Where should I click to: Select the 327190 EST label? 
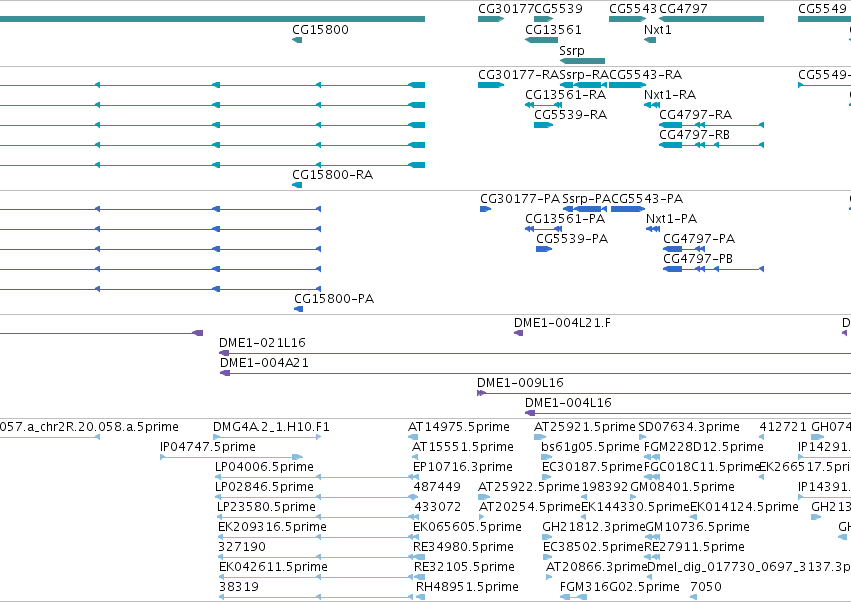pos(242,548)
